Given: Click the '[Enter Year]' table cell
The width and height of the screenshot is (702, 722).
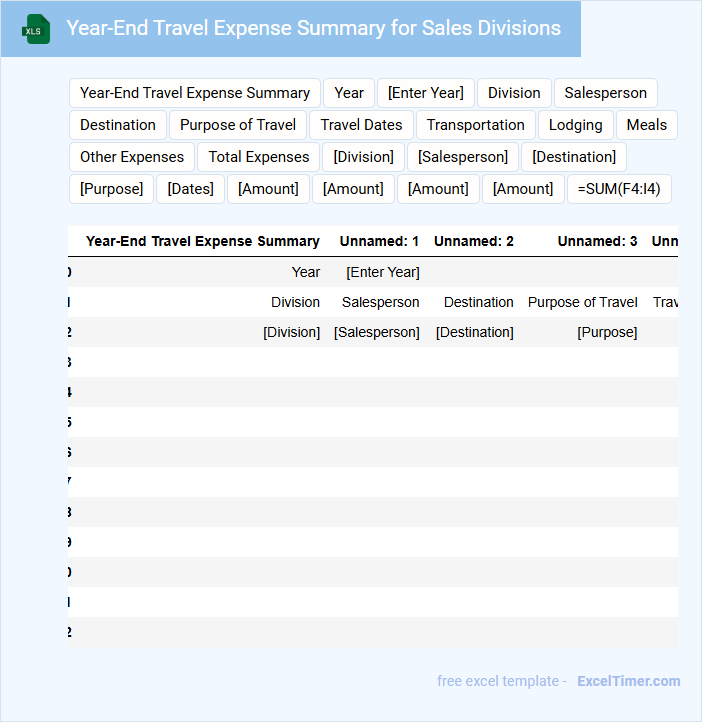Looking at the screenshot, I should click(x=382, y=272).
